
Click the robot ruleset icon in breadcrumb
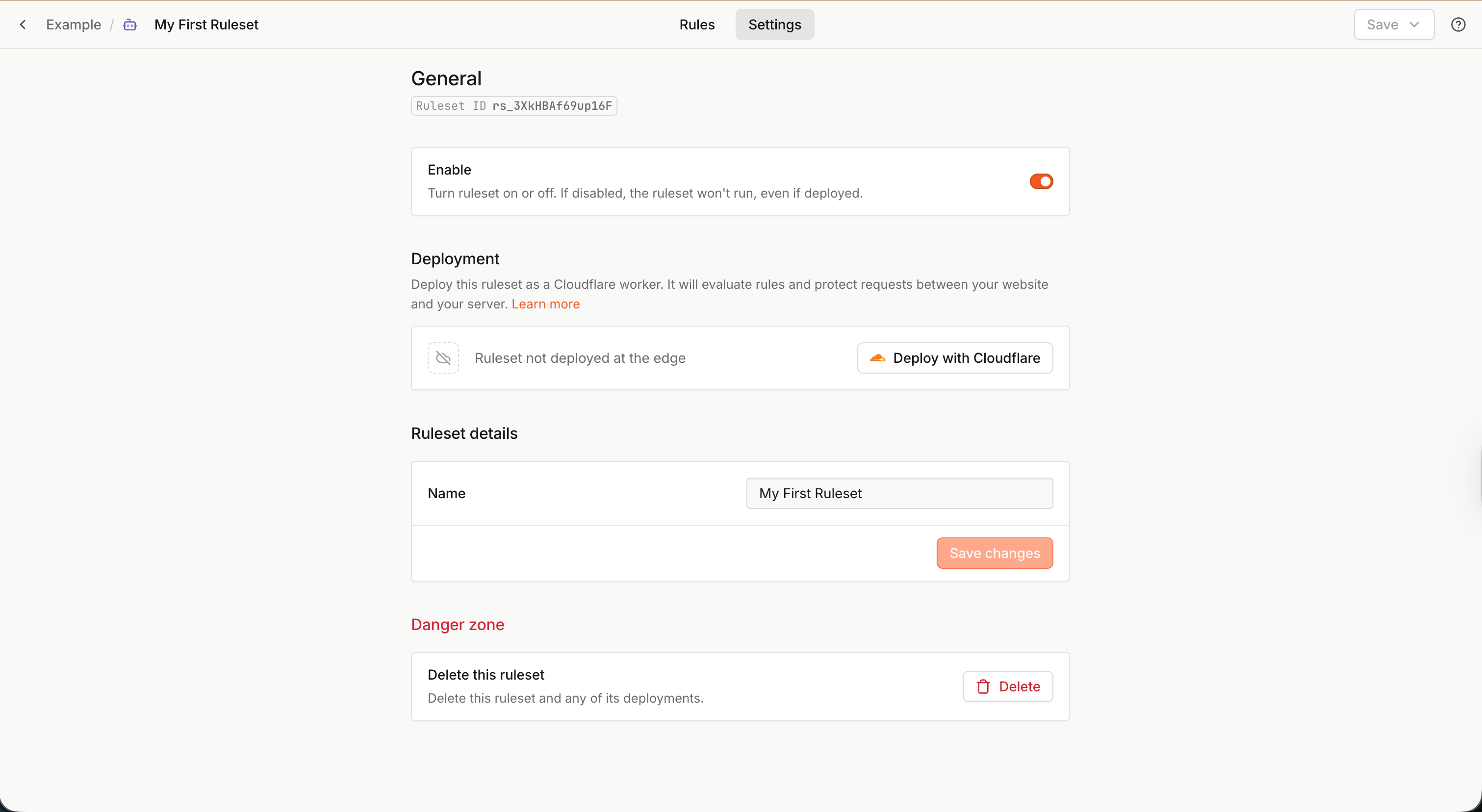pos(130,25)
